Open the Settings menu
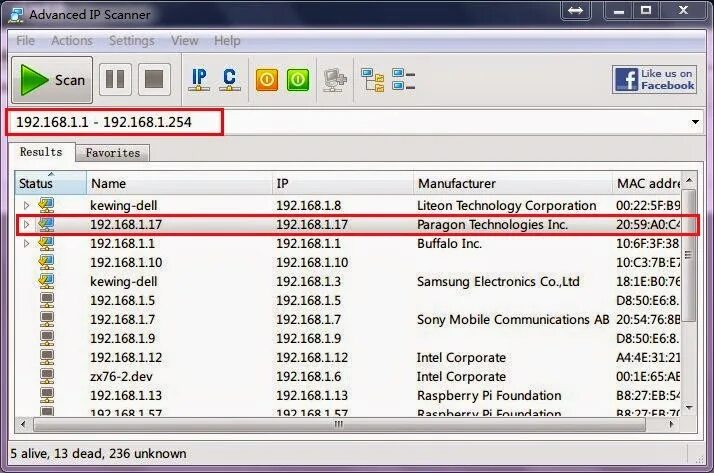The height and width of the screenshot is (473, 714). tap(132, 41)
